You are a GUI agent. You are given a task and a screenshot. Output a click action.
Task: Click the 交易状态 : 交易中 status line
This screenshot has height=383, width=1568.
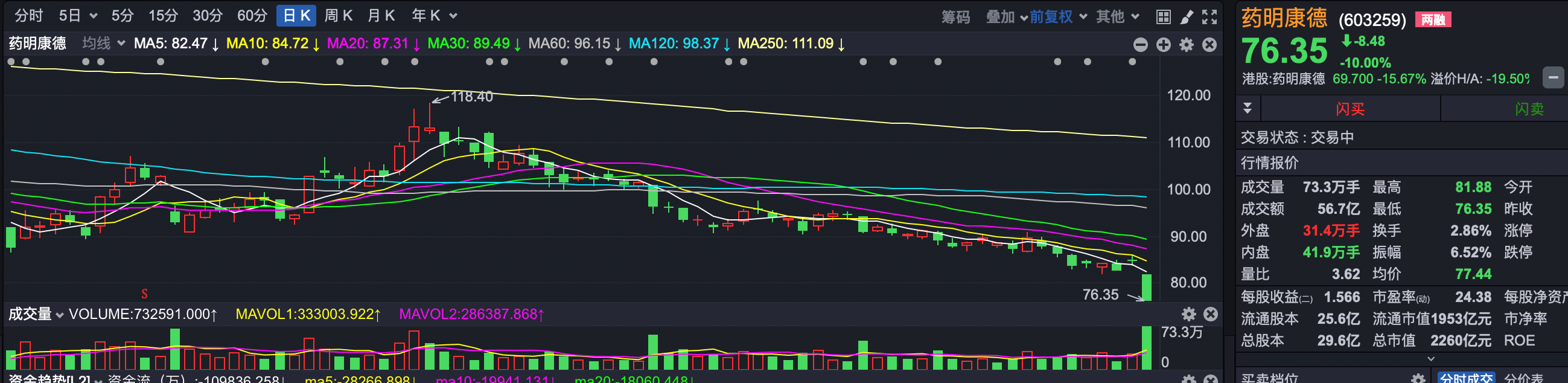[1297, 137]
